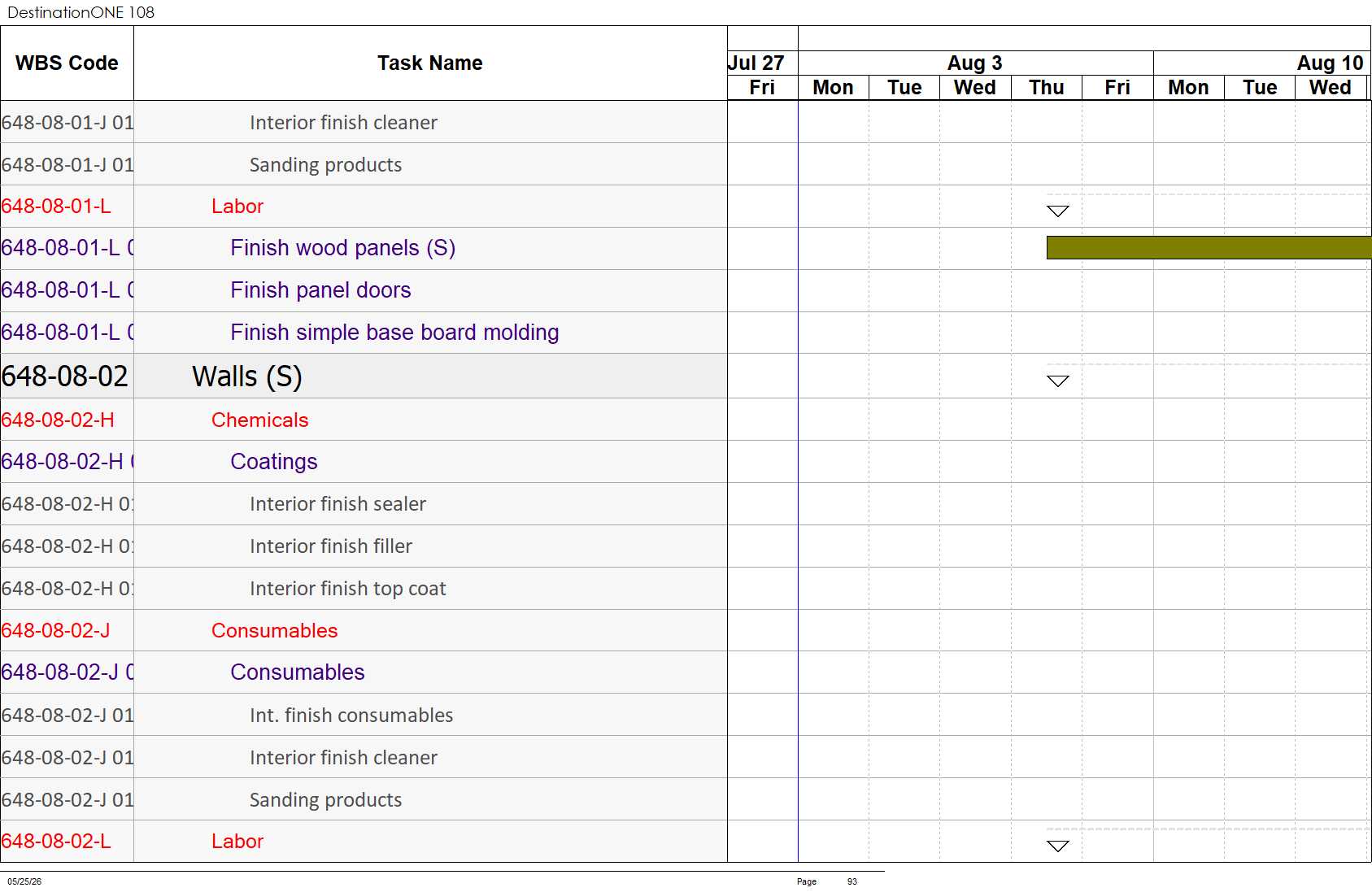Click the page number 93 in footer
This screenshot has width=1372, height=892.
[852, 881]
